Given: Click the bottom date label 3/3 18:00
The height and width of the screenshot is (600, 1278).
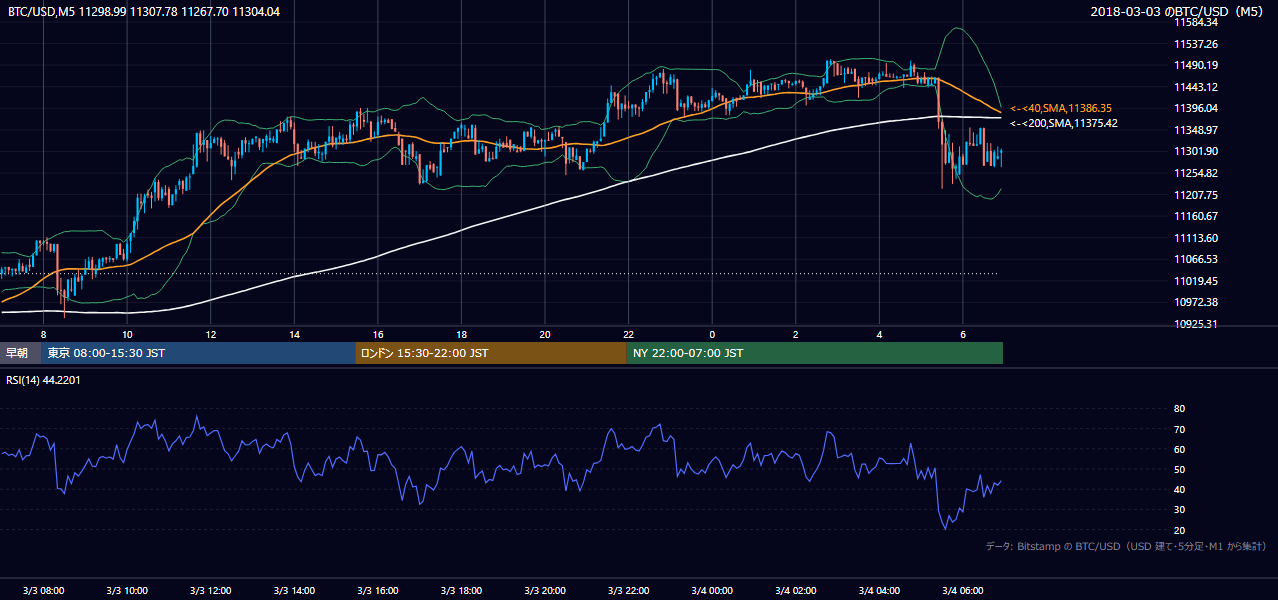Looking at the screenshot, I should pos(461,590).
